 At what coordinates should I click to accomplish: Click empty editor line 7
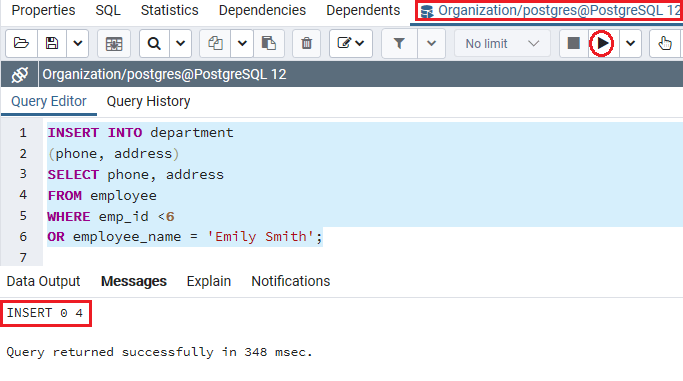[363, 257]
